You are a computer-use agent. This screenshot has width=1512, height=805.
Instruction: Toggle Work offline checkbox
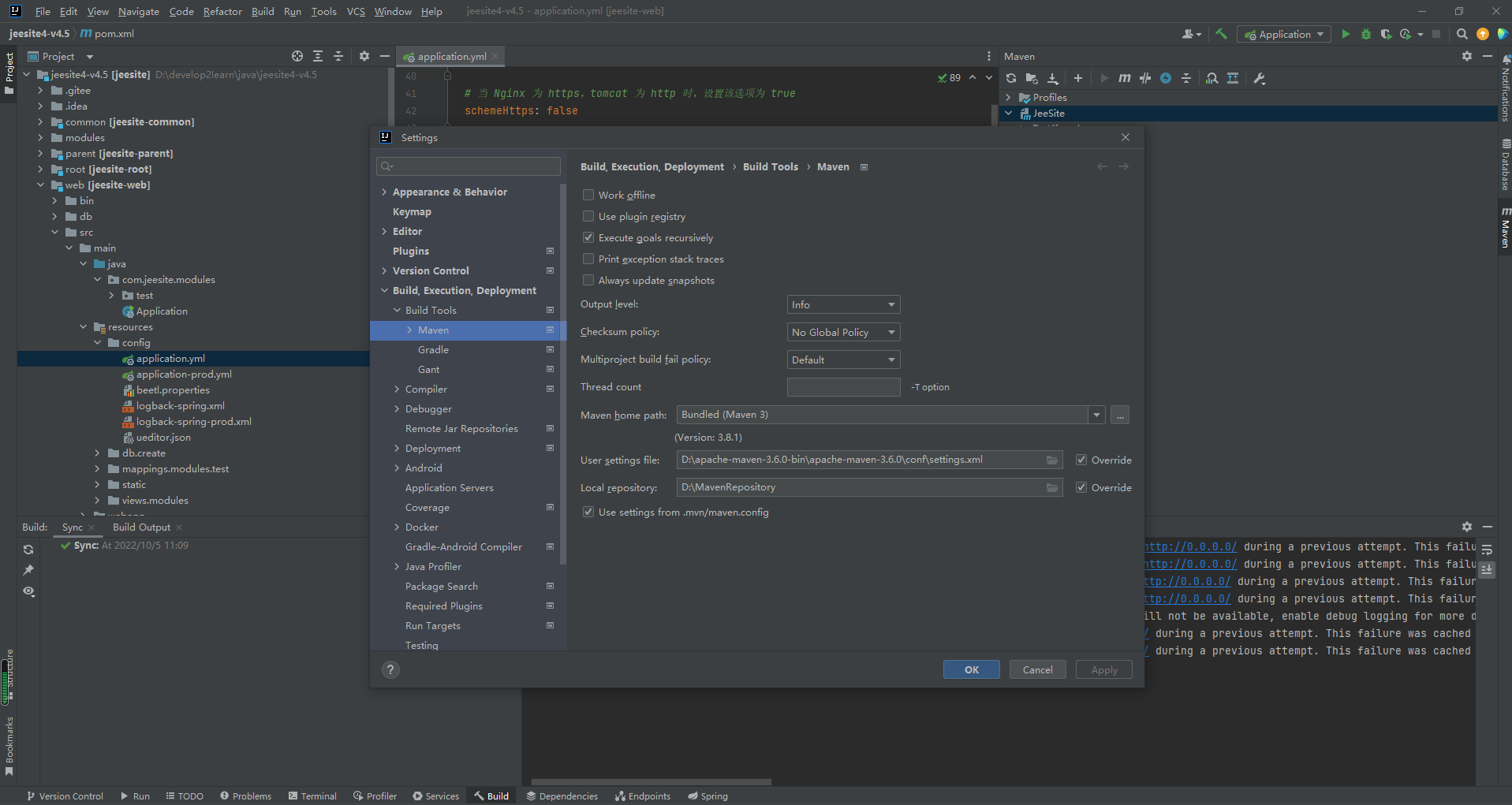coord(588,195)
